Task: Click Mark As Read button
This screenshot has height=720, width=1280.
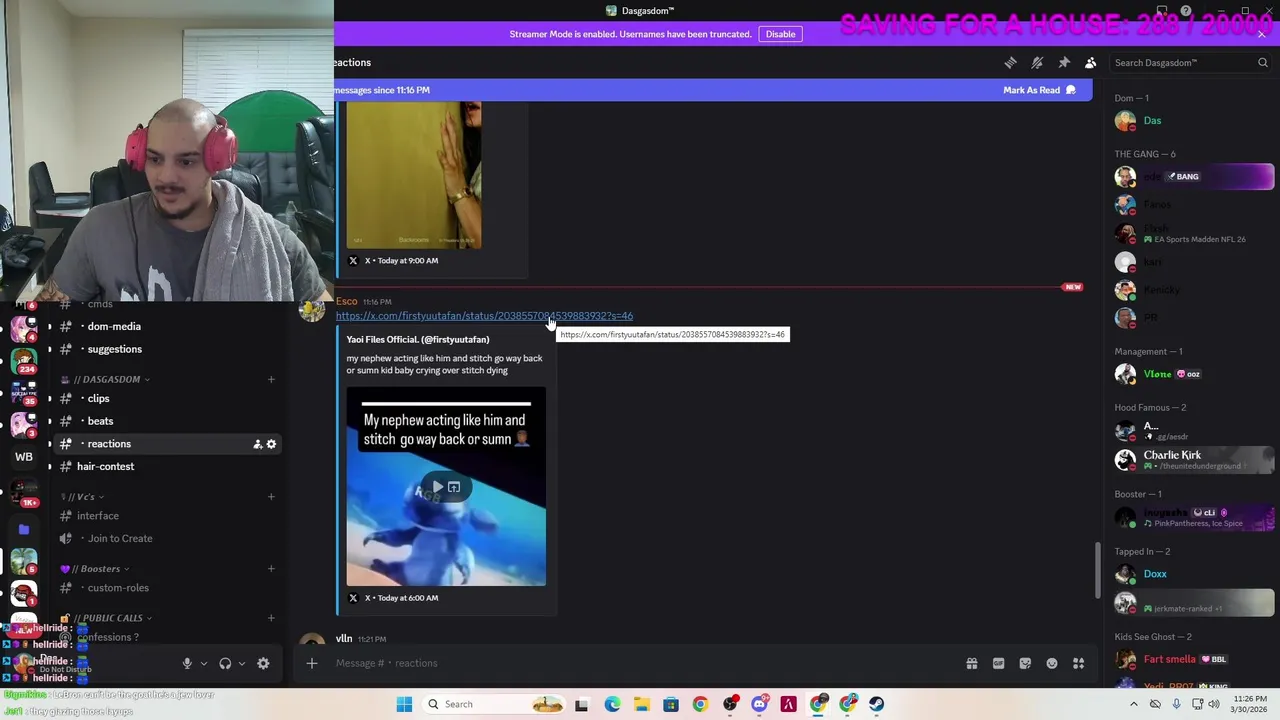Action: click(1039, 90)
